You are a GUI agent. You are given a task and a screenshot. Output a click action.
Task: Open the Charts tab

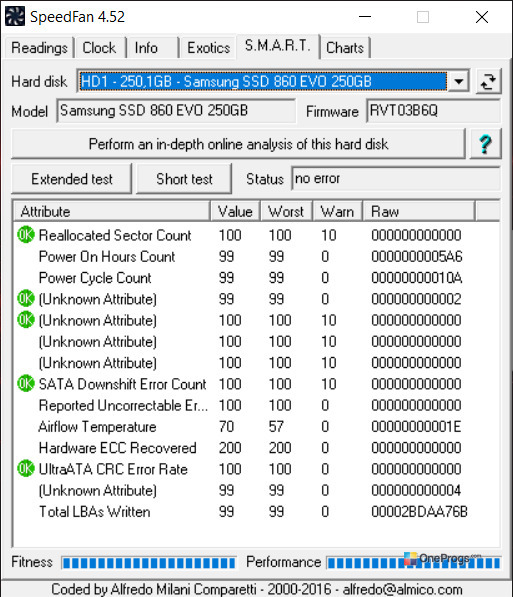point(345,48)
